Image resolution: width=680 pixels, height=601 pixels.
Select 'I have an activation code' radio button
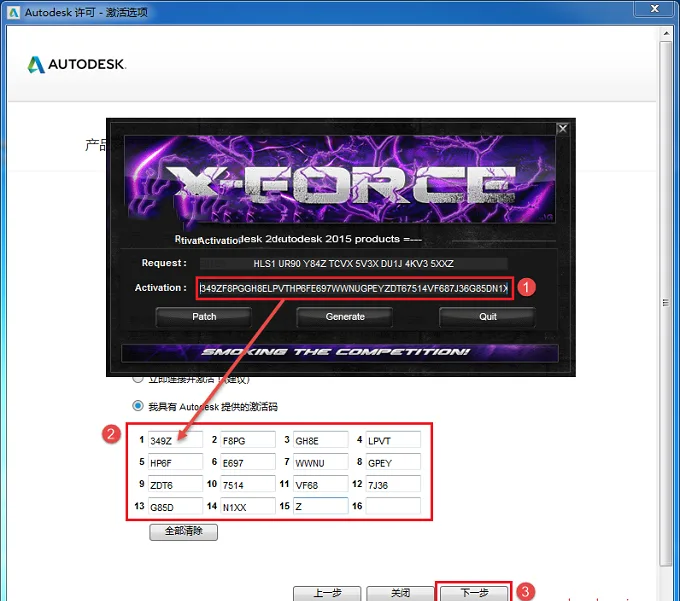pos(138,406)
